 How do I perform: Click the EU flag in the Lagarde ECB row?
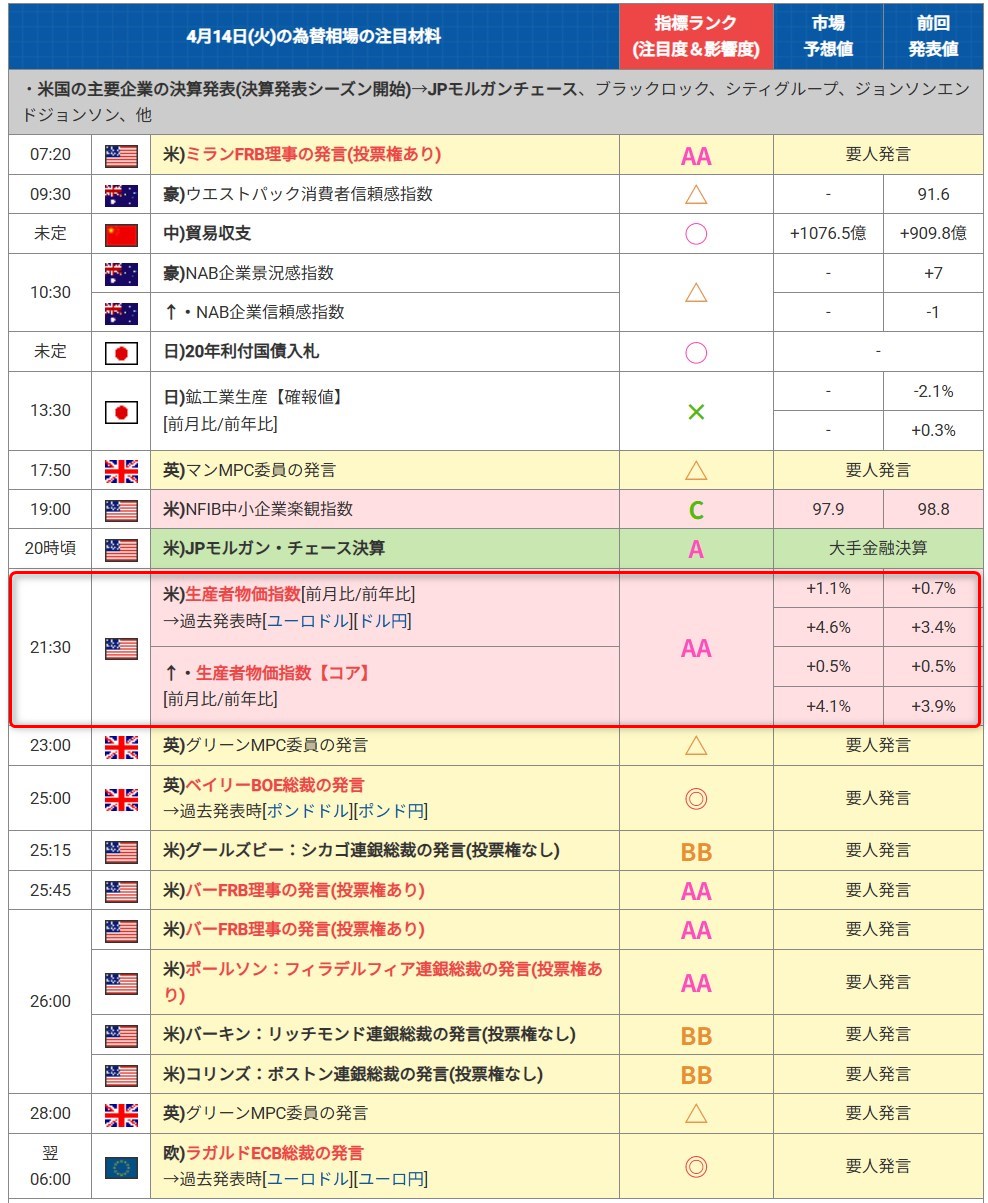(121, 1166)
